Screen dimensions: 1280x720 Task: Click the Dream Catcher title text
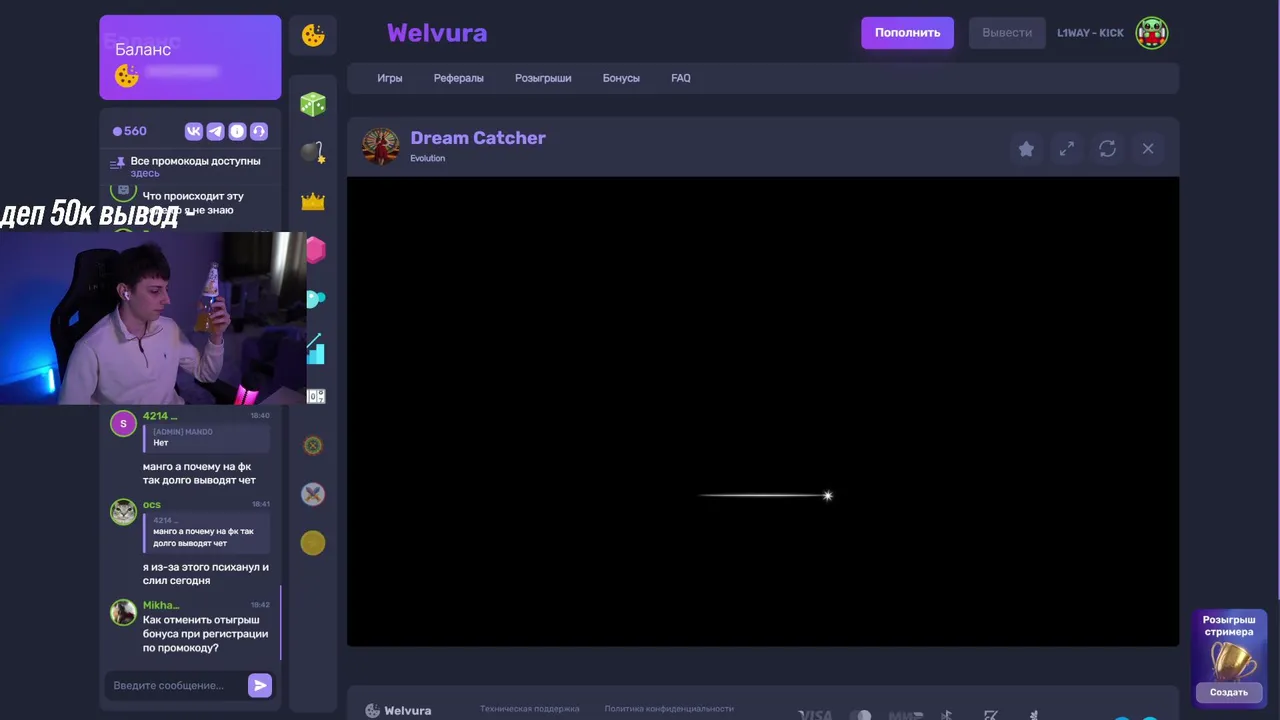[478, 138]
